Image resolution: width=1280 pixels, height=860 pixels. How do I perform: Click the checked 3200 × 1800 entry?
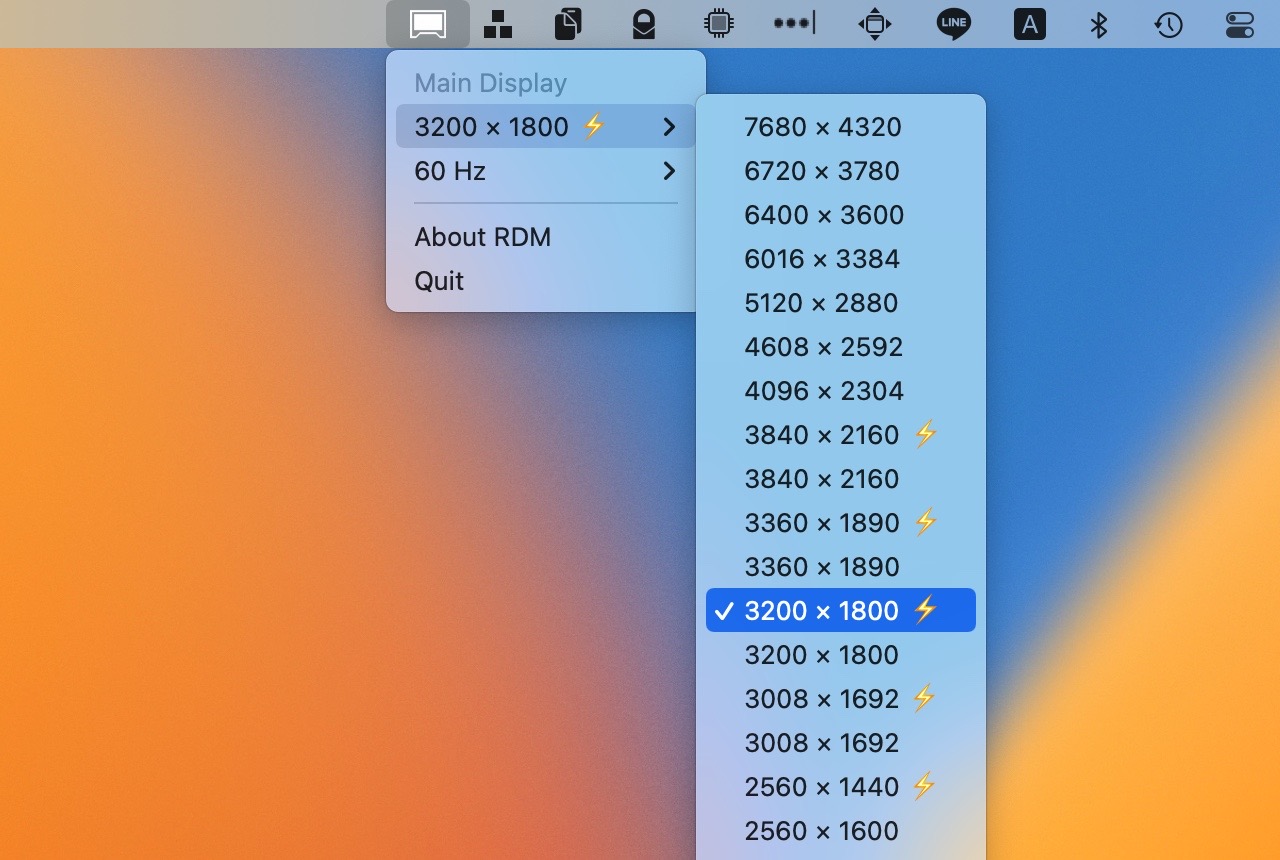tap(841, 611)
